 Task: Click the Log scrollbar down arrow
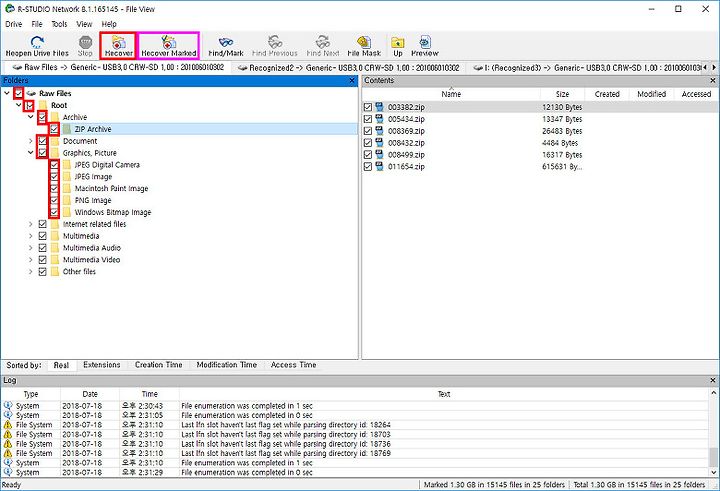(x=714, y=472)
